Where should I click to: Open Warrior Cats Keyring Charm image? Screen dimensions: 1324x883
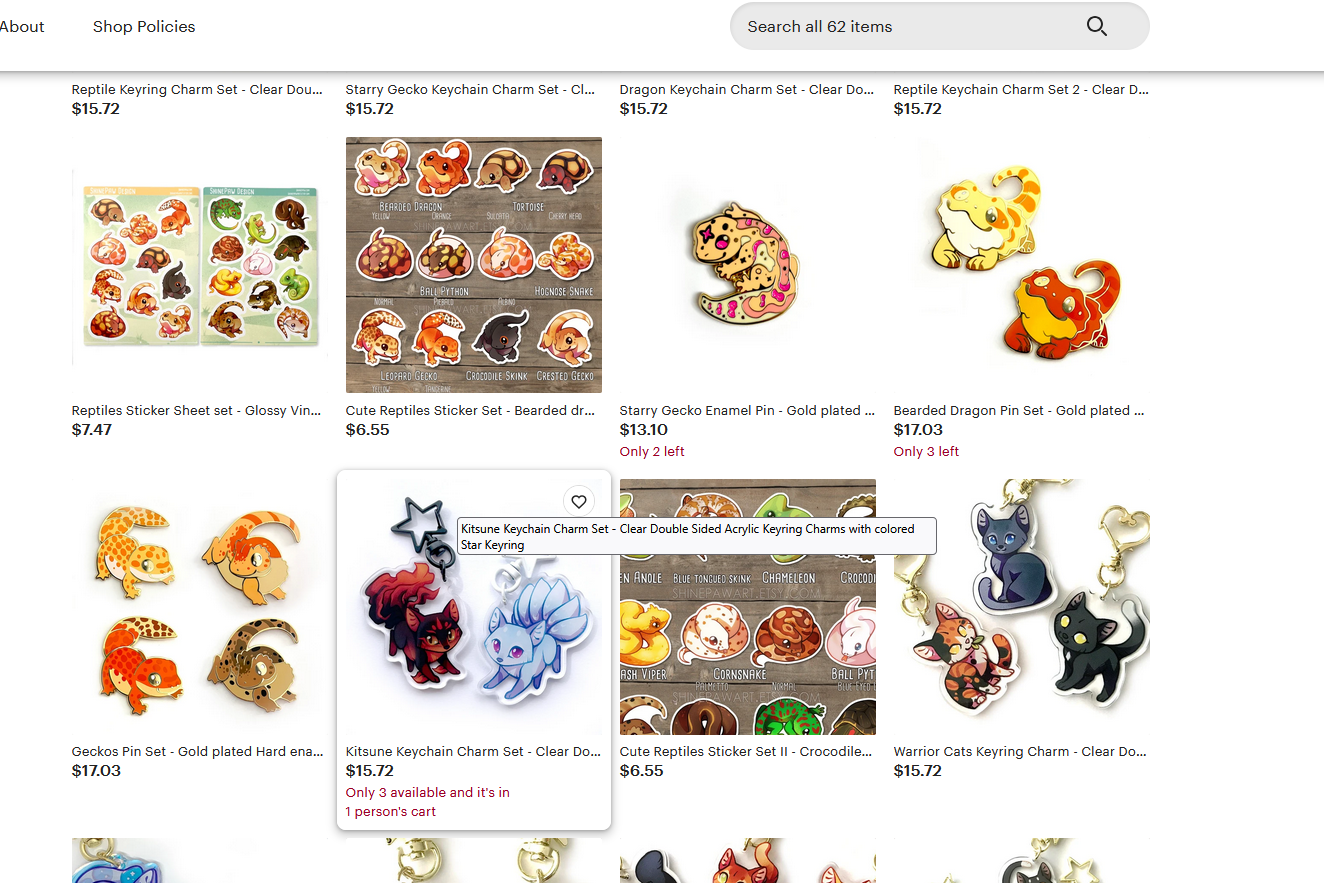point(1022,607)
